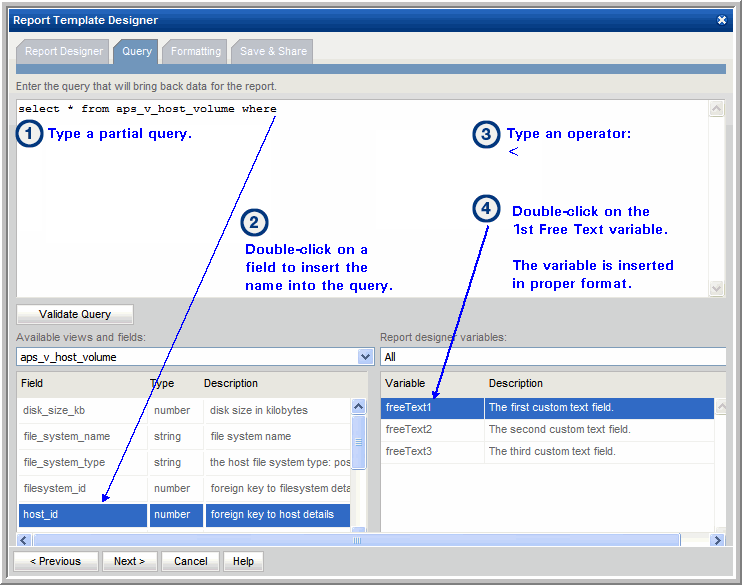Open Help for the designer
This screenshot has height=585, width=742.
(x=243, y=561)
